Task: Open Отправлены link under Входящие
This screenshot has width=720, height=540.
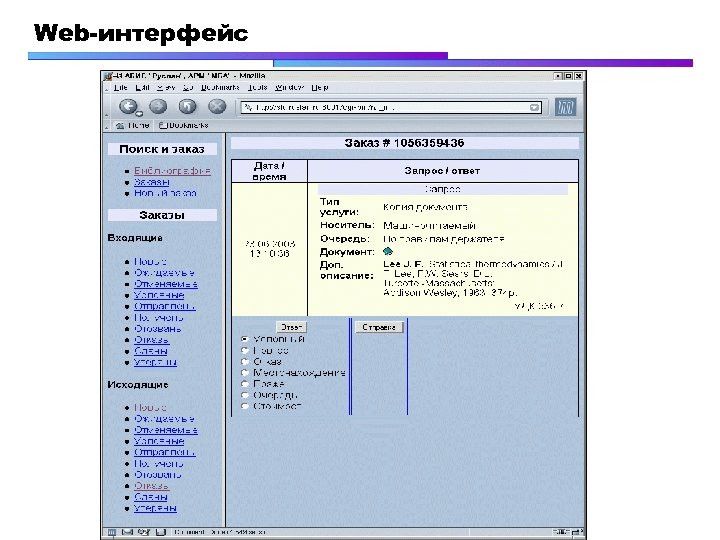Action: click(x=165, y=306)
